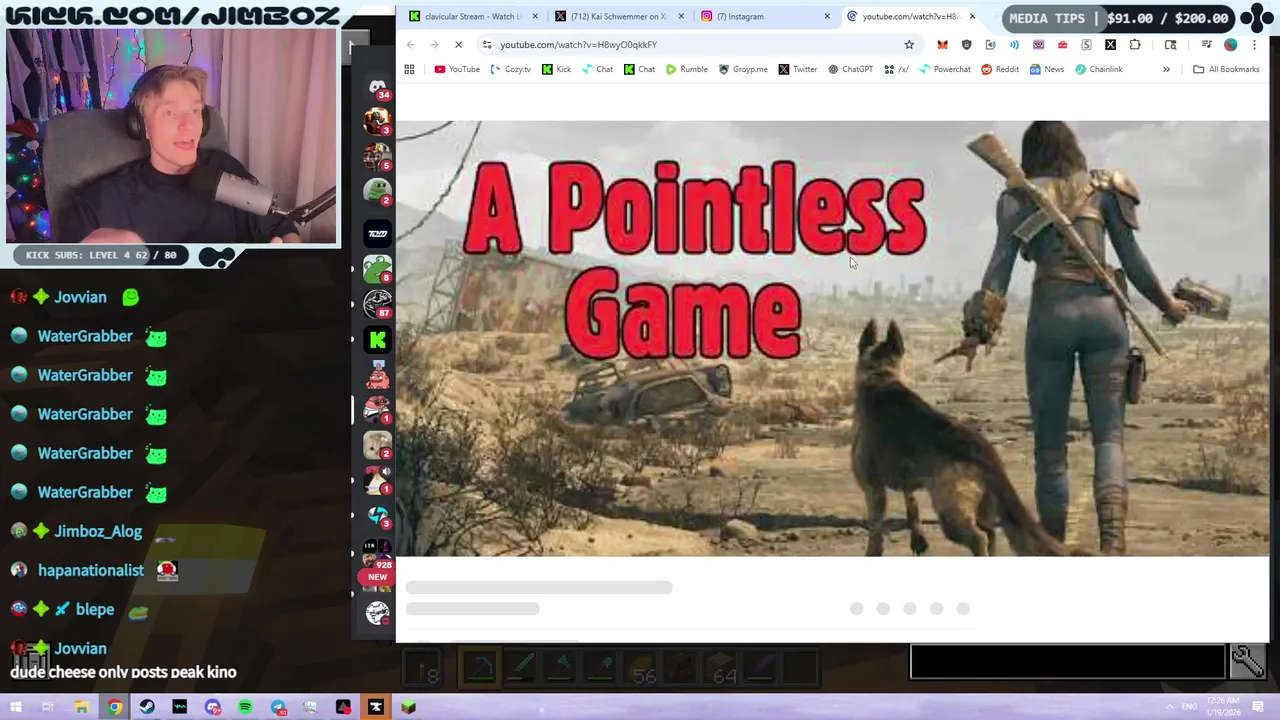The height and width of the screenshot is (720, 1280).
Task: Open the Chrome profile avatar
Action: 1230,44
